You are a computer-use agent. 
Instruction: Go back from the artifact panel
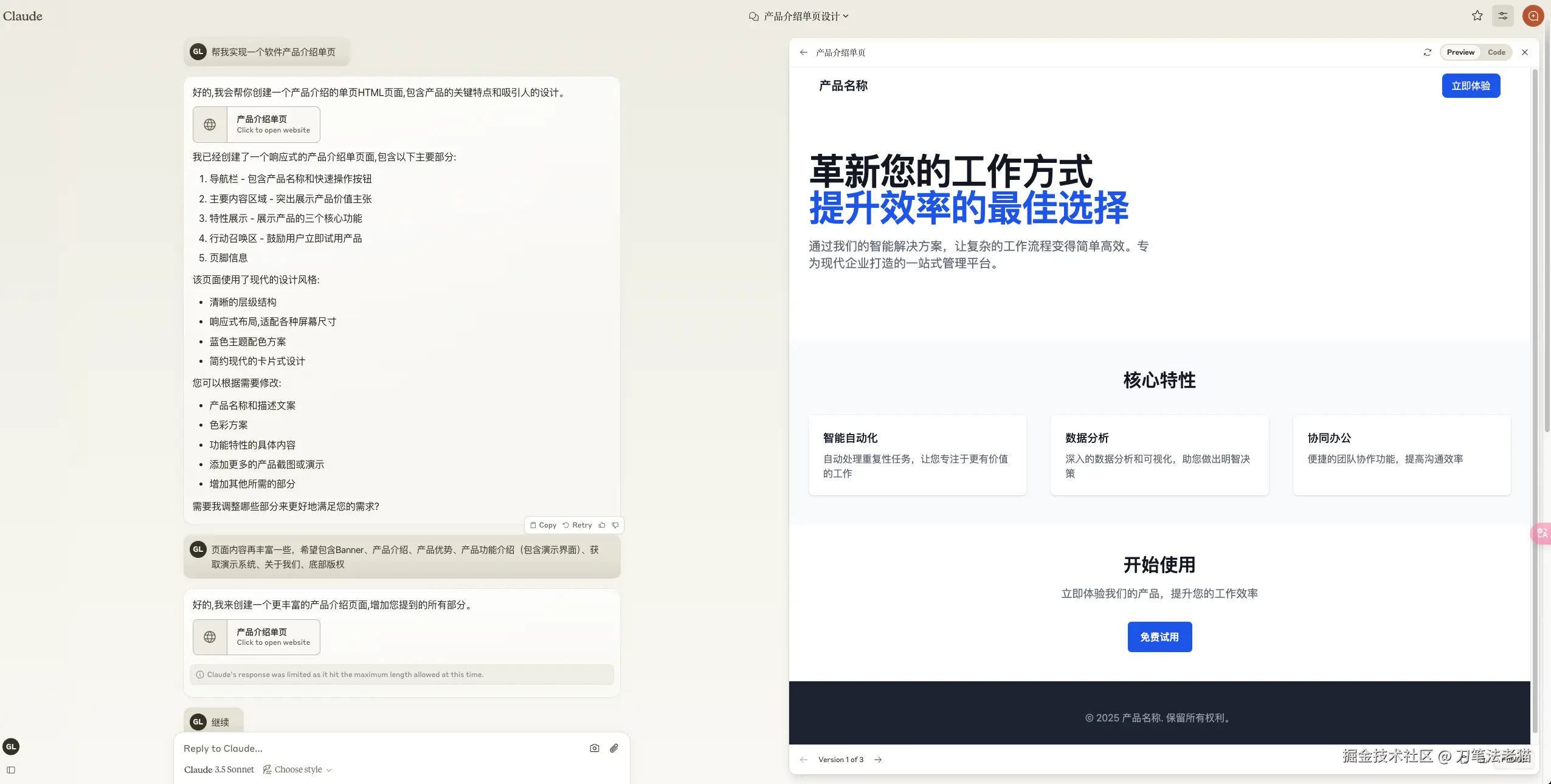click(804, 52)
